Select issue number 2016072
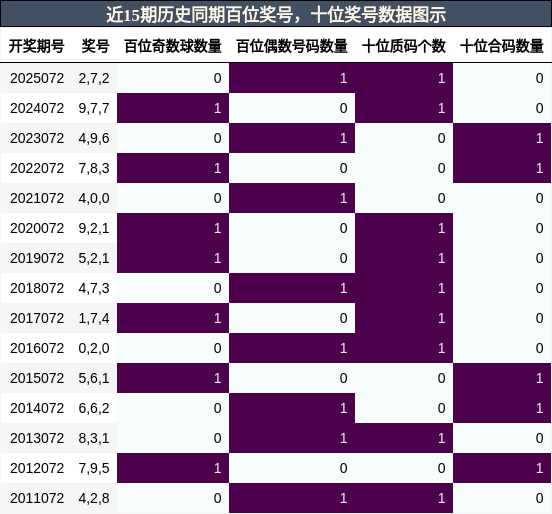The image size is (552, 514). coord(37,348)
